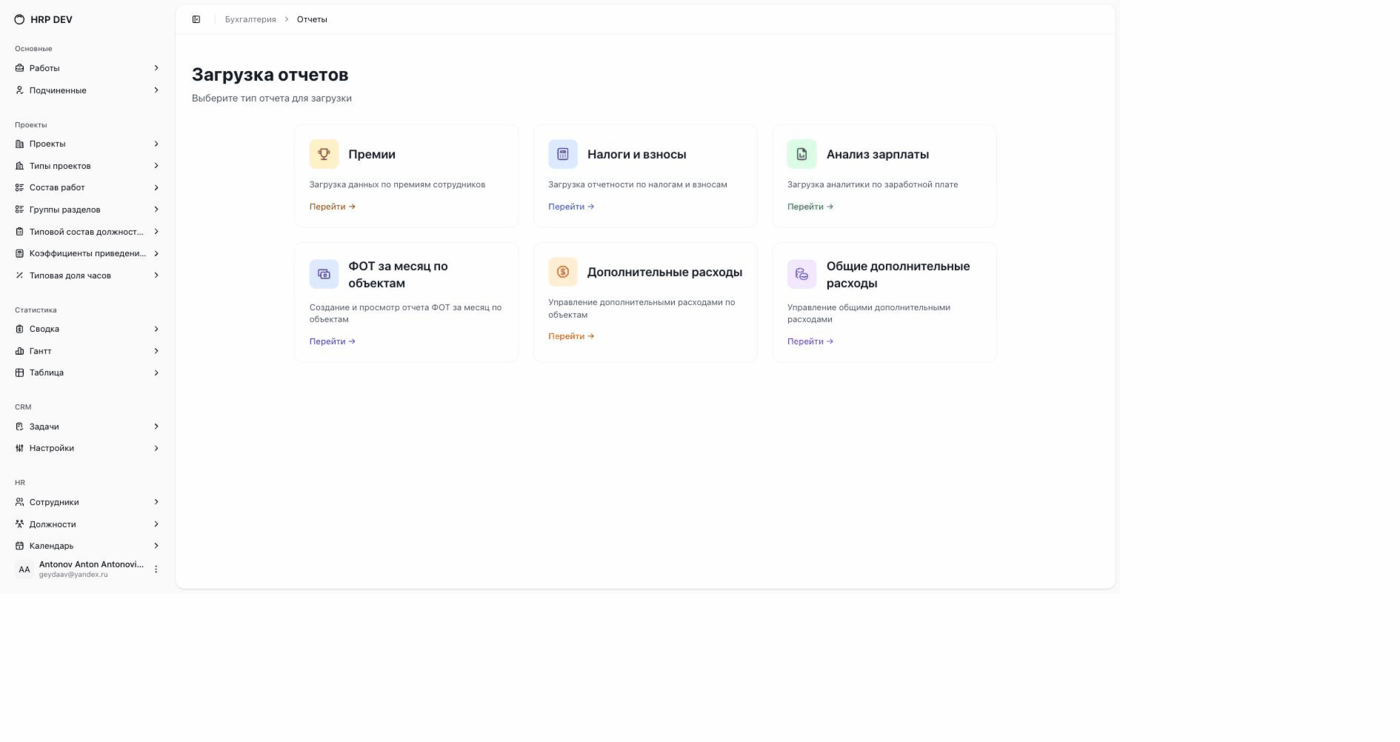1400x742 pixels.
Task: Click the Календарь calendar icon
Action: pyautogui.click(x=19, y=546)
